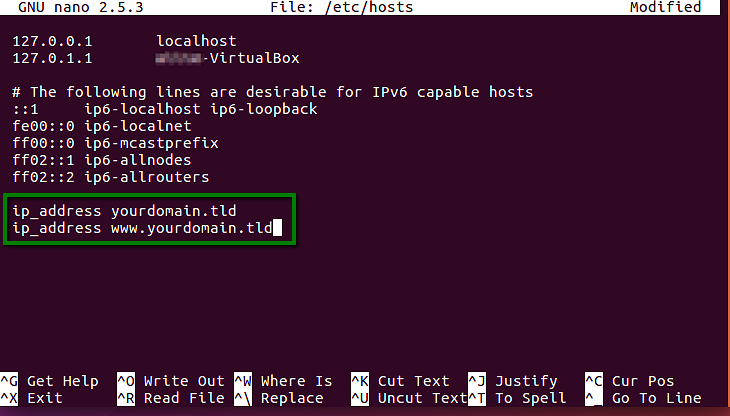This screenshot has height=416, width=730.
Task: Click the Cut Text shortcut
Action: (x=413, y=381)
